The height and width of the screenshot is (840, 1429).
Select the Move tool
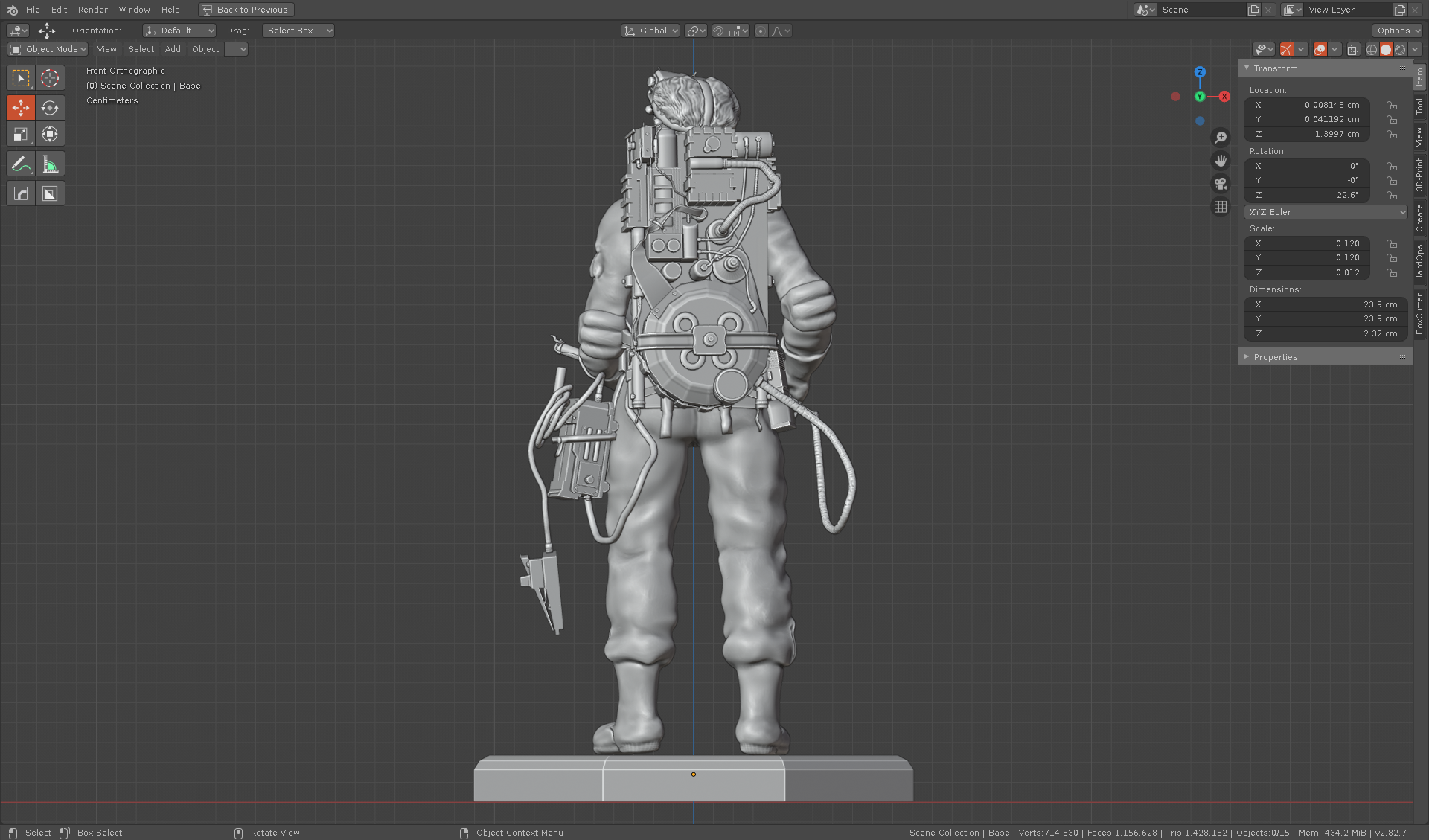(x=21, y=107)
